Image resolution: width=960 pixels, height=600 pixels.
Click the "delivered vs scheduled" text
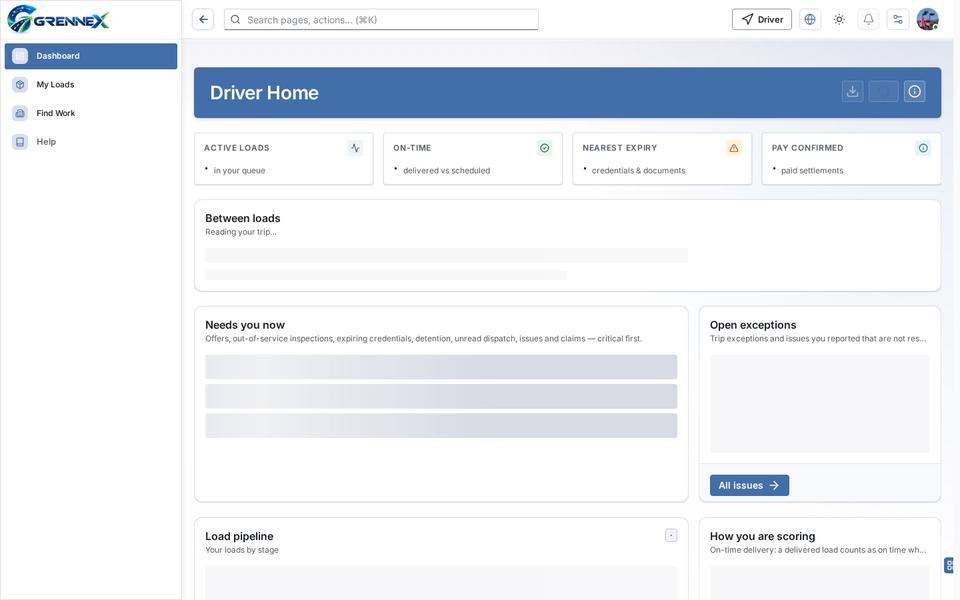pos(446,171)
